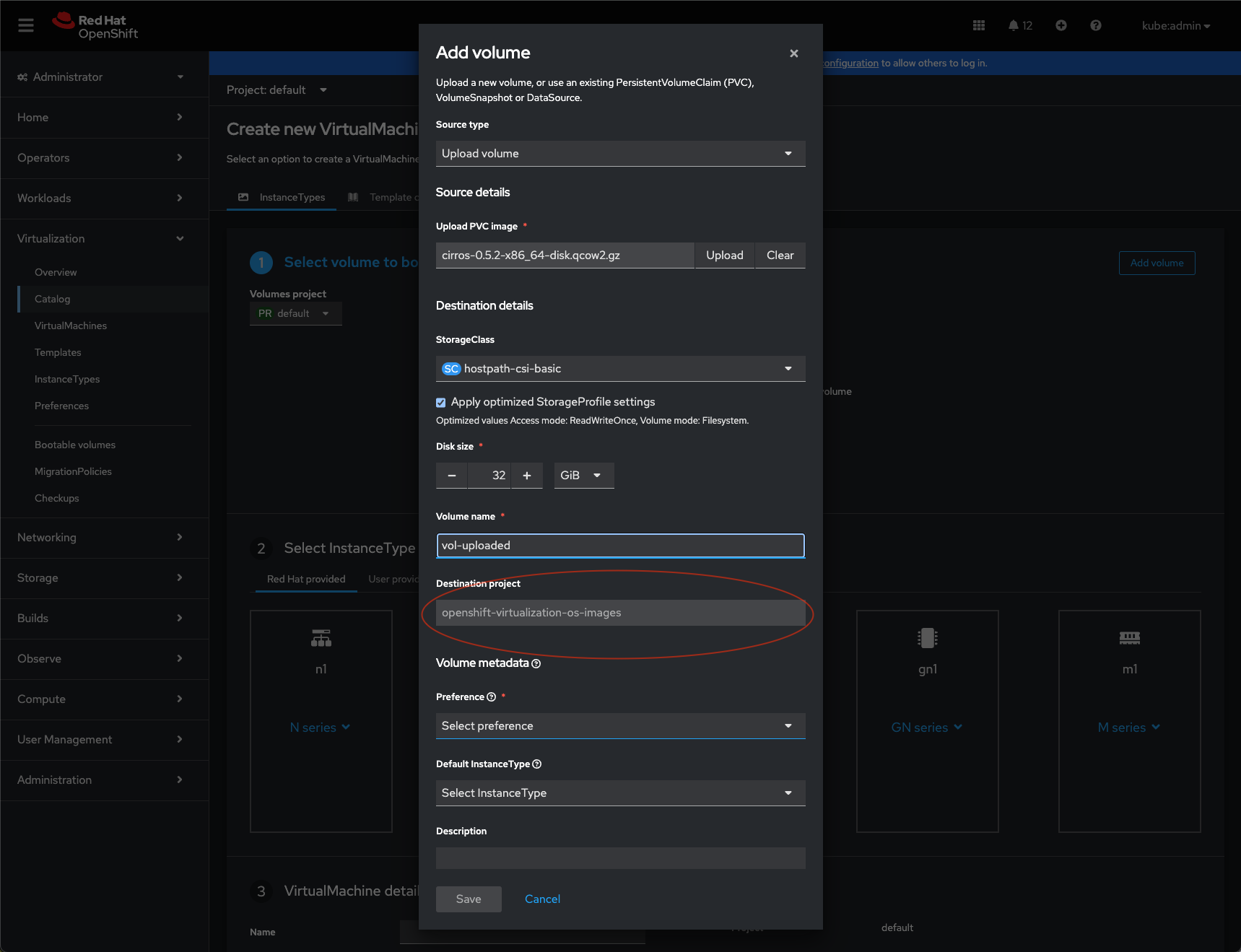Viewport: 1241px width, 952px height.
Task: Open the help question mark icon
Action: [1096, 26]
